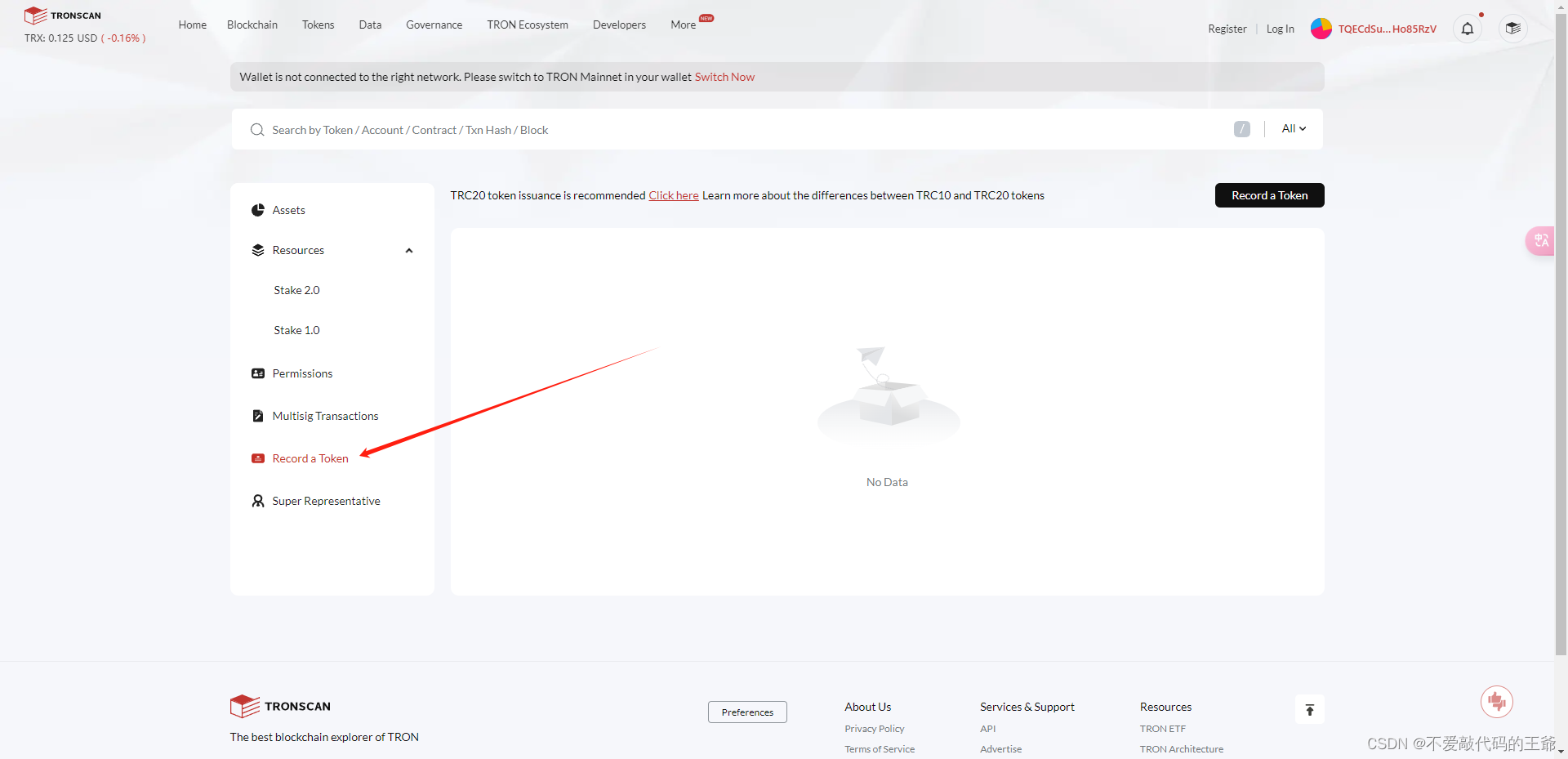Image resolution: width=1568 pixels, height=759 pixels.
Task: Open the Tokens menu
Action: pos(318,25)
